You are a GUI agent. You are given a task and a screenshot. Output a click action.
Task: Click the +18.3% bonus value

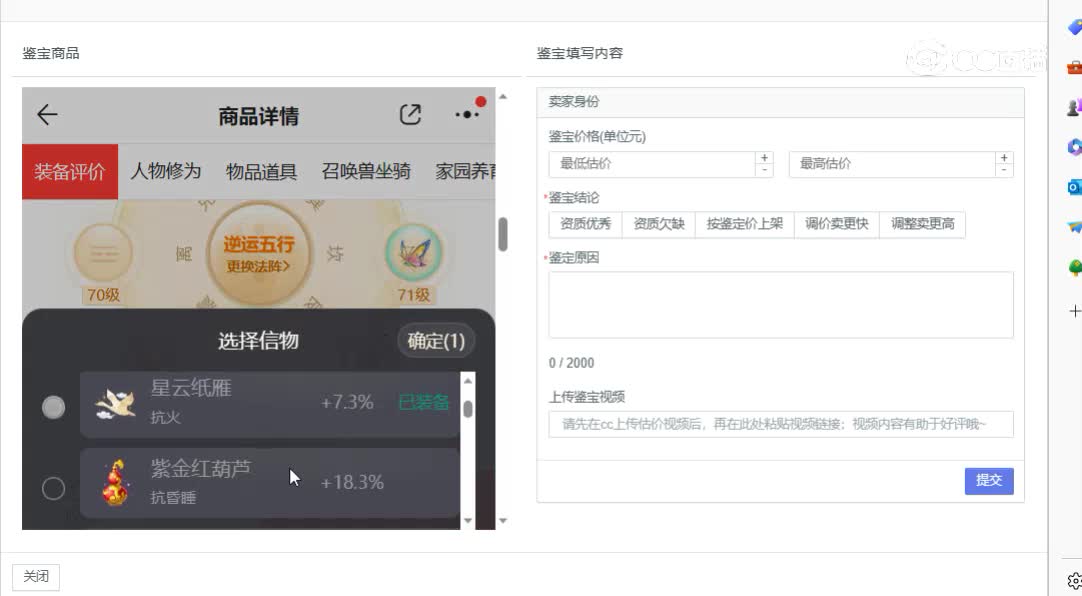352,482
